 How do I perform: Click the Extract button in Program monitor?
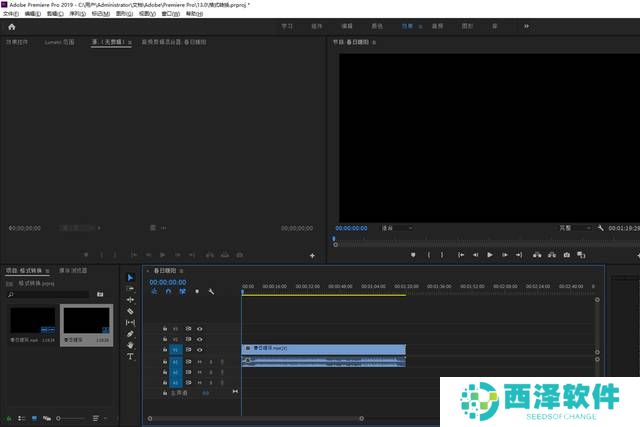coord(552,255)
